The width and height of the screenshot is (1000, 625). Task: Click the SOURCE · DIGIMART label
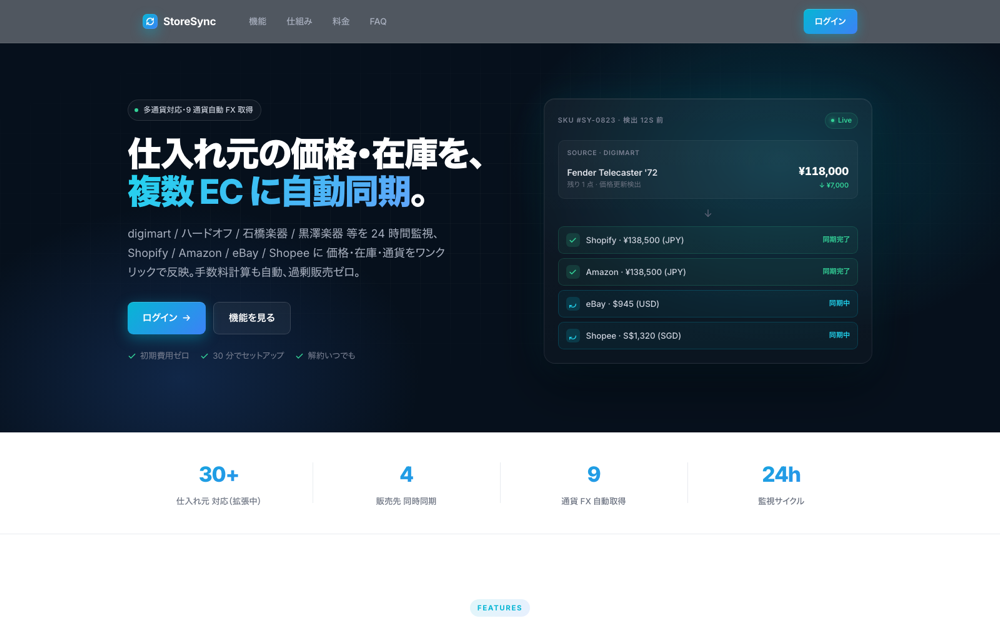tap(603, 153)
